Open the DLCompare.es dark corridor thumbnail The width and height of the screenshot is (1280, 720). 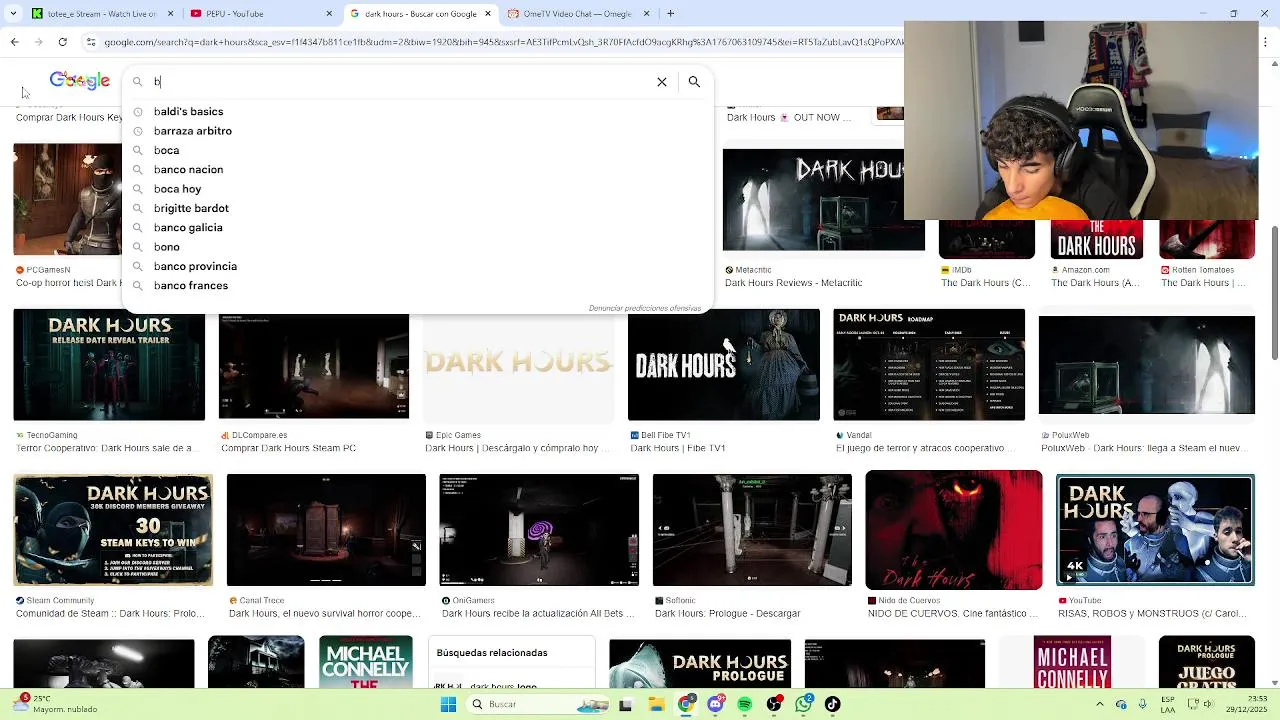click(x=314, y=367)
